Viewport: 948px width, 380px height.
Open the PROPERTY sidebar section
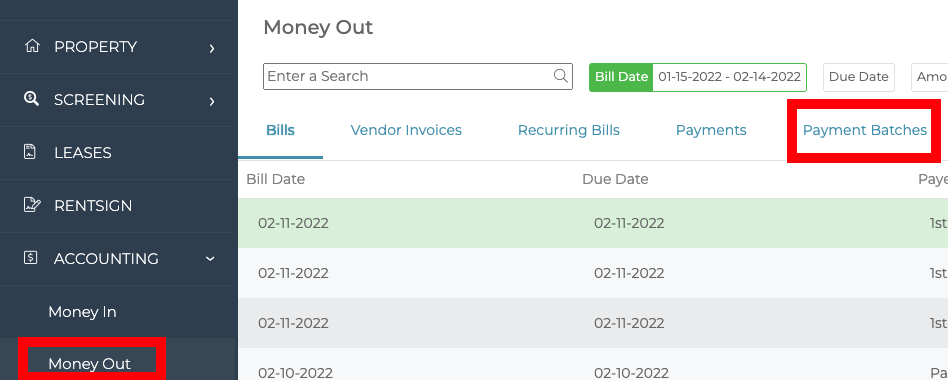[x=118, y=47]
